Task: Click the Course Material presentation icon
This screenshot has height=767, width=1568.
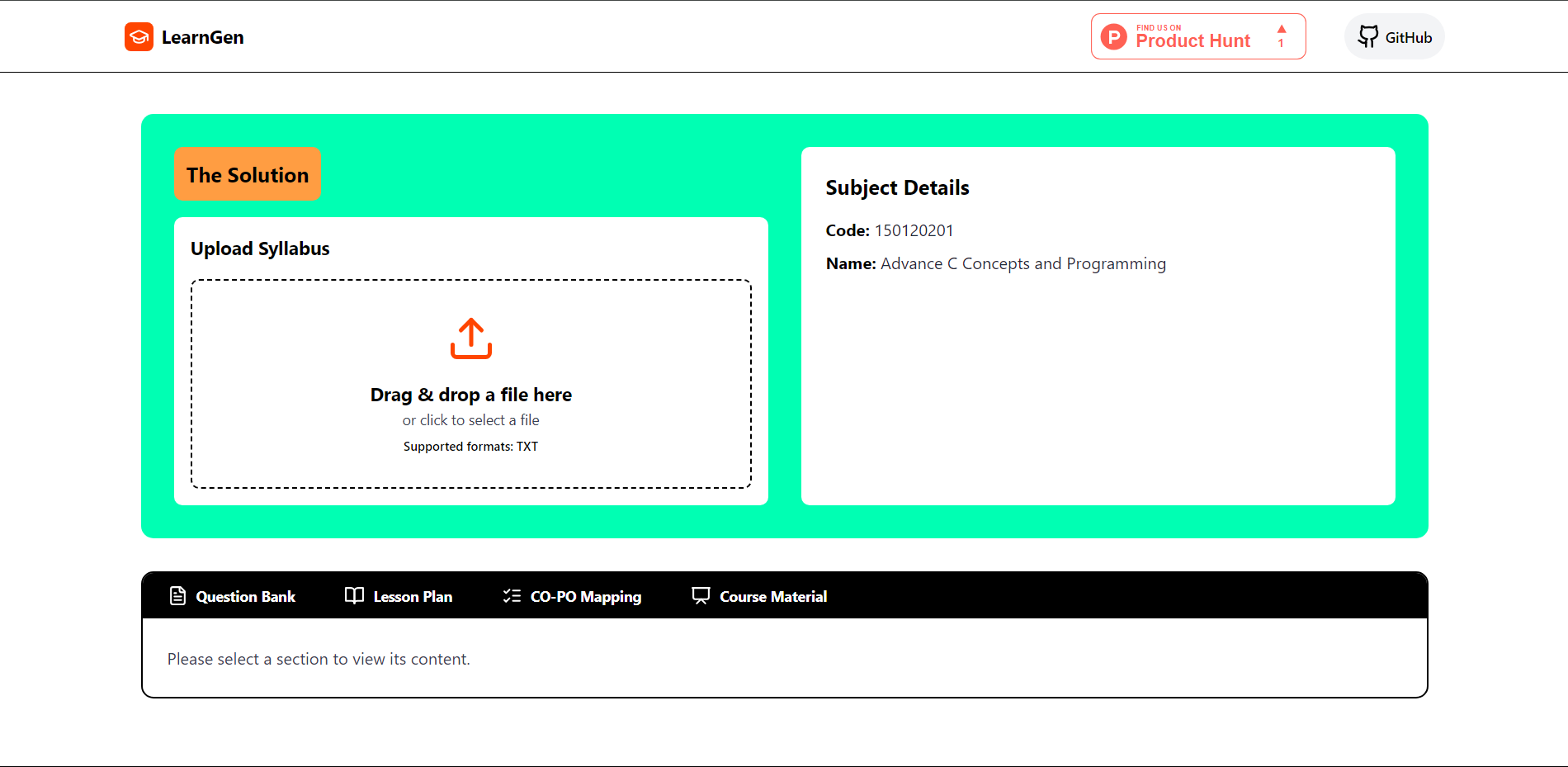Action: point(701,596)
